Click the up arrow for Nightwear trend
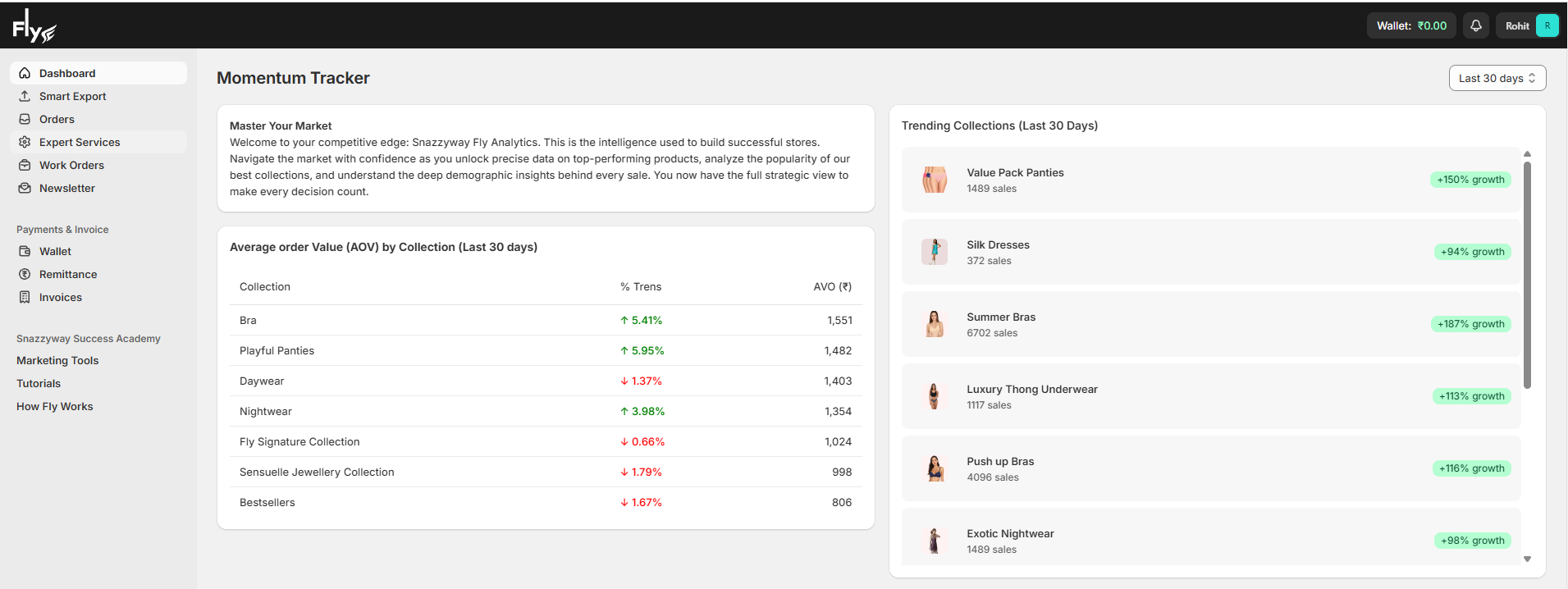Screen dimensions: 1568x589 tap(624, 411)
